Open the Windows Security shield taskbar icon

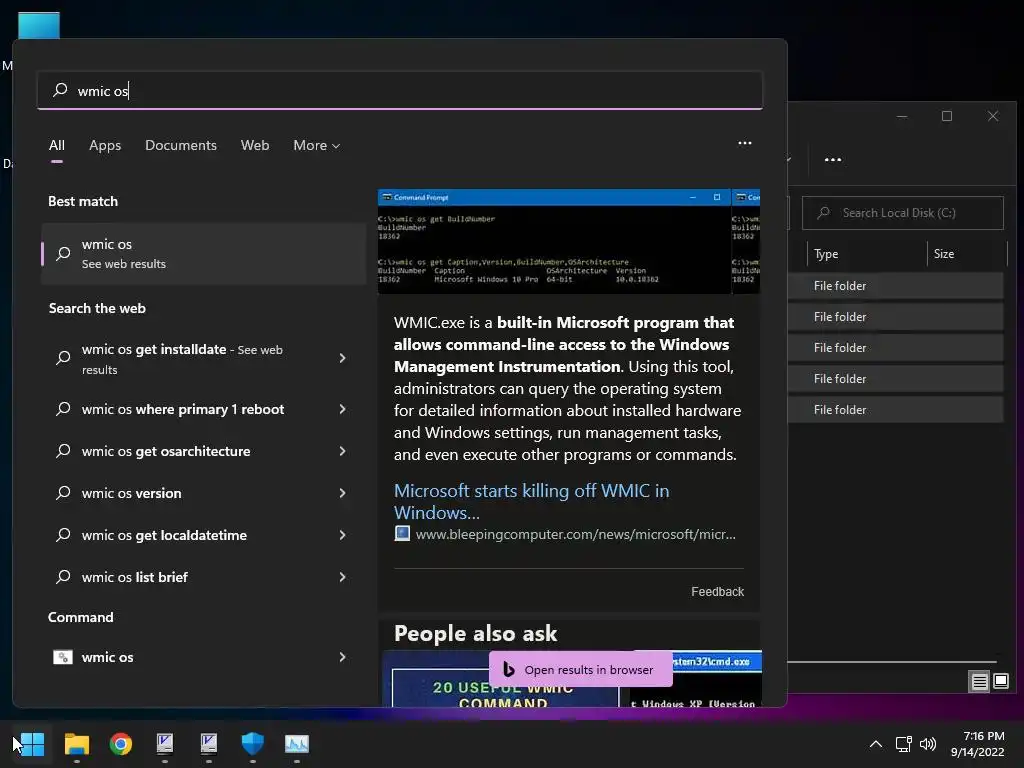pyautogui.click(x=253, y=743)
